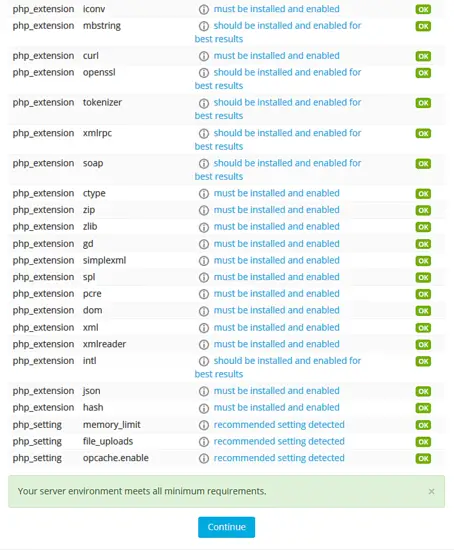Viewport: 454px width, 550px height.
Task: Click the info icon in the zip row
Action: tap(204, 210)
